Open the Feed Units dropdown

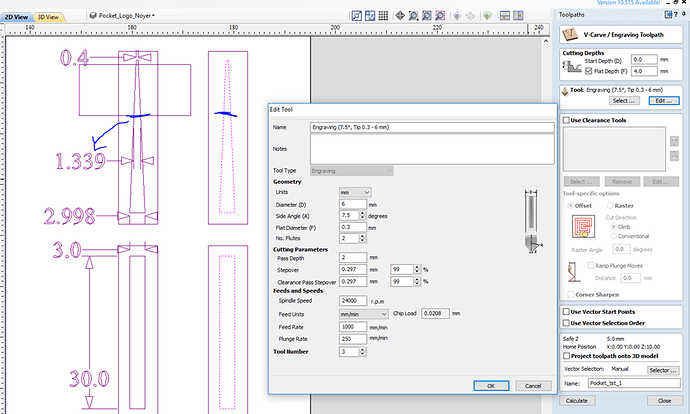pos(363,314)
